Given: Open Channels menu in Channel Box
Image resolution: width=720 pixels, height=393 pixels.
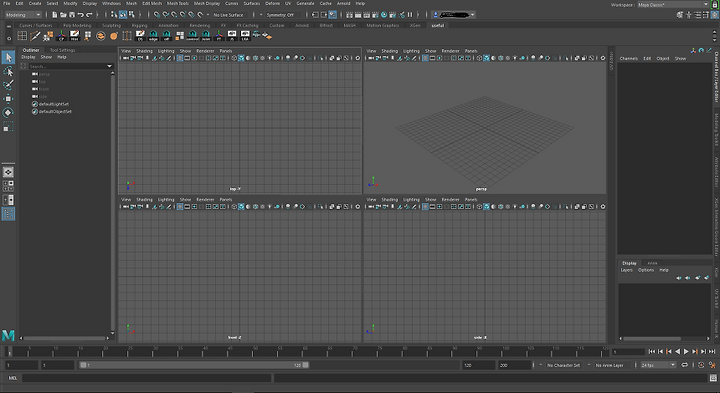Looking at the screenshot, I should coord(629,58).
